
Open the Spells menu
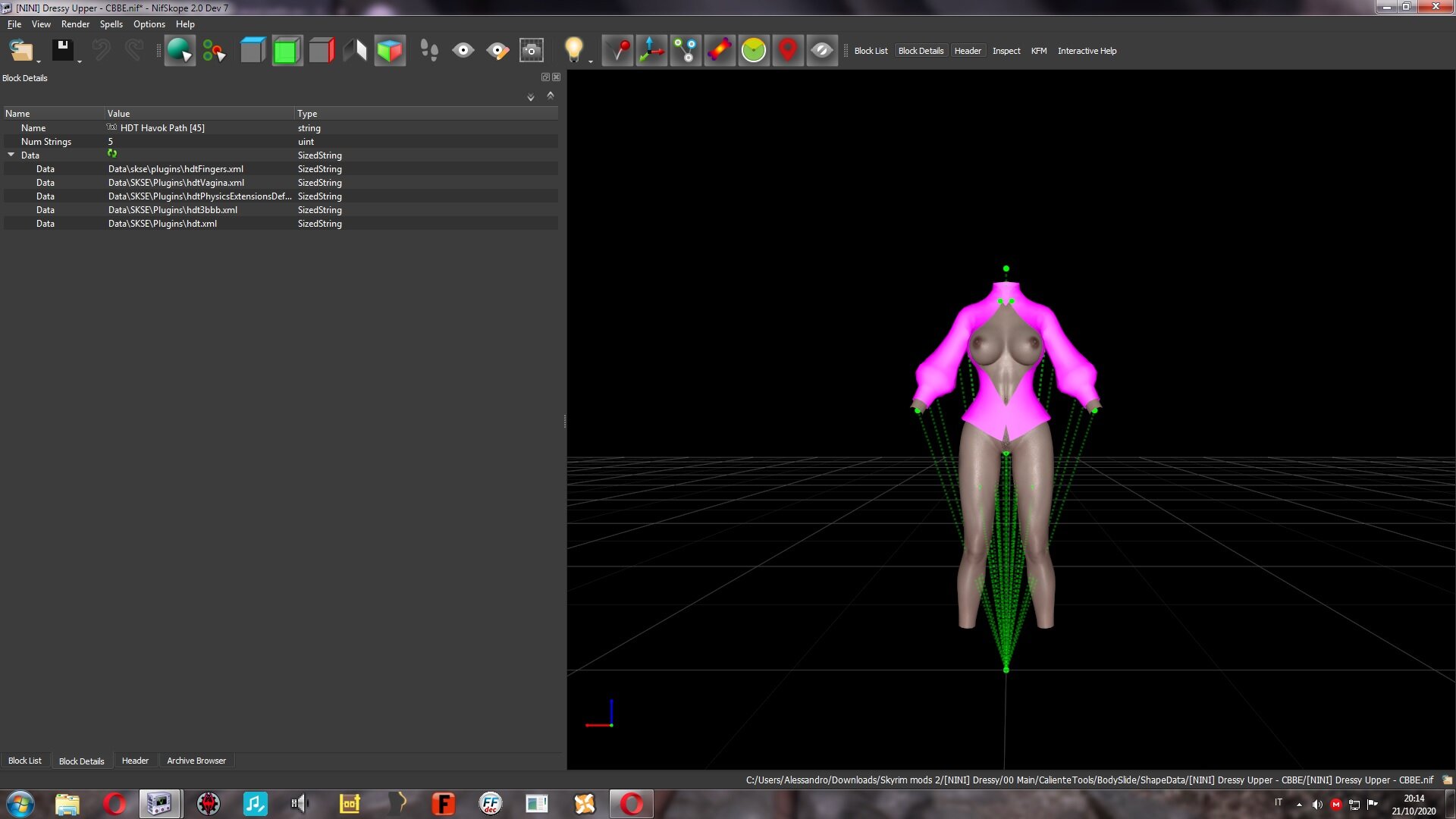pyautogui.click(x=111, y=24)
